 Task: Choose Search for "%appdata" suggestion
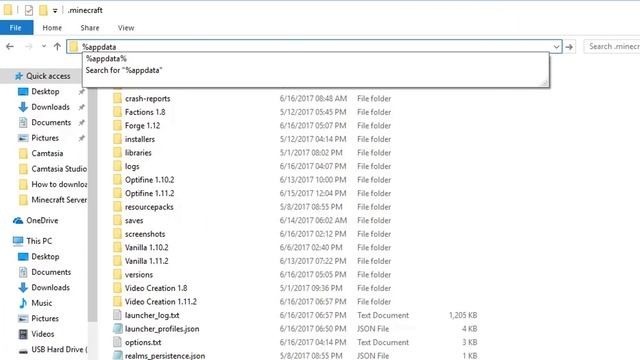pyautogui.click(x=124, y=70)
